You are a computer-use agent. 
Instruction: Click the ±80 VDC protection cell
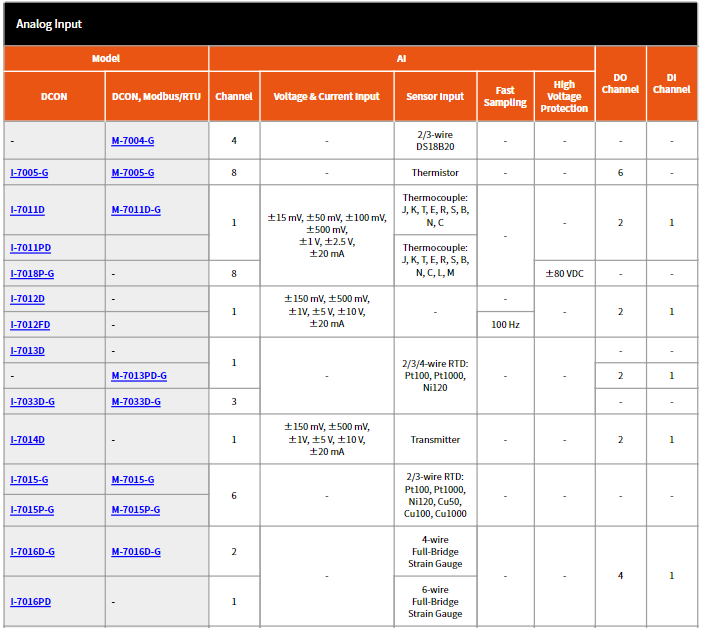click(x=564, y=274)
